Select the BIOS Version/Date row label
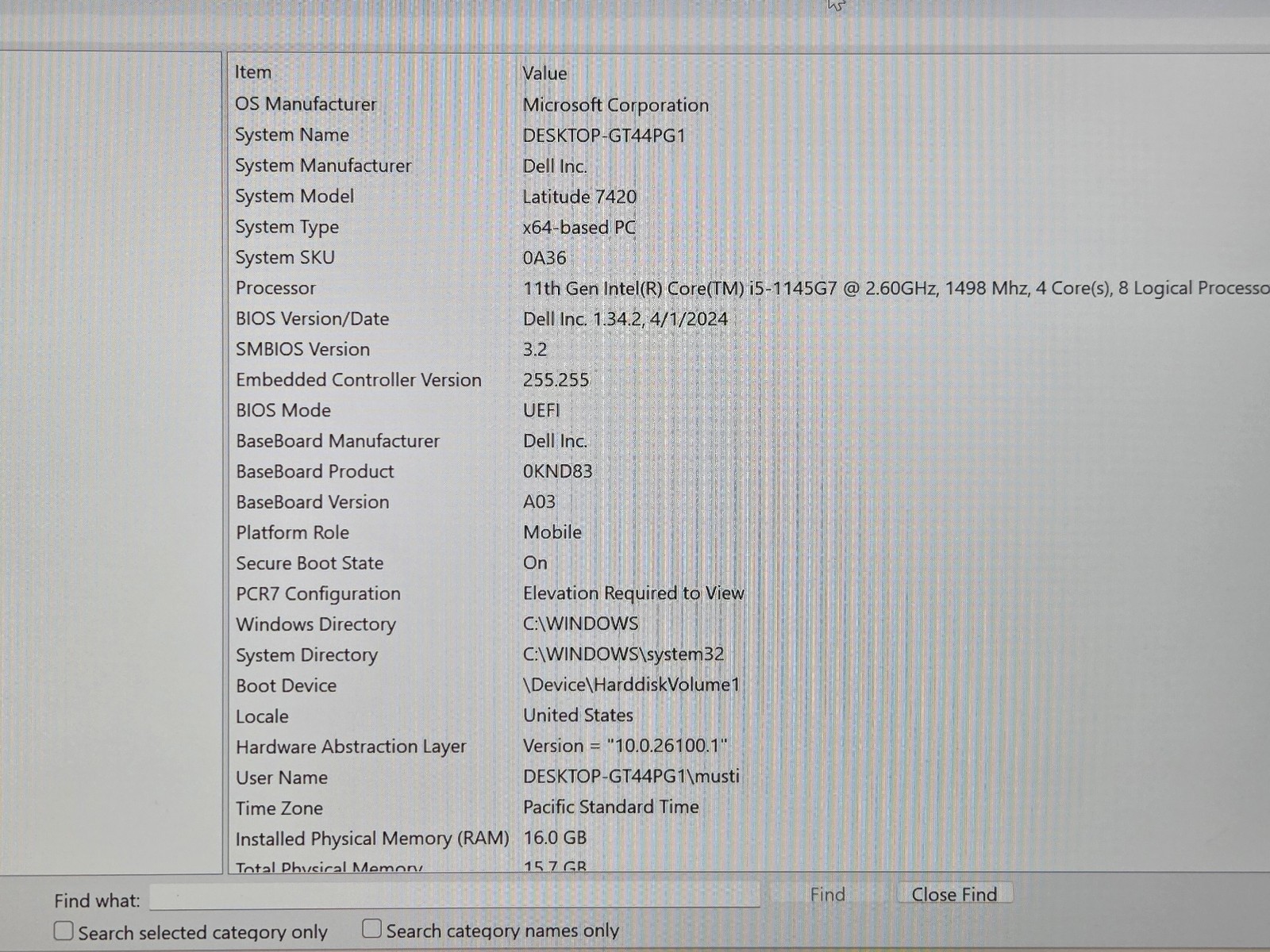The width and height of the screenshot is (1270, 952). pyautogui.click(x=312, y=319)
